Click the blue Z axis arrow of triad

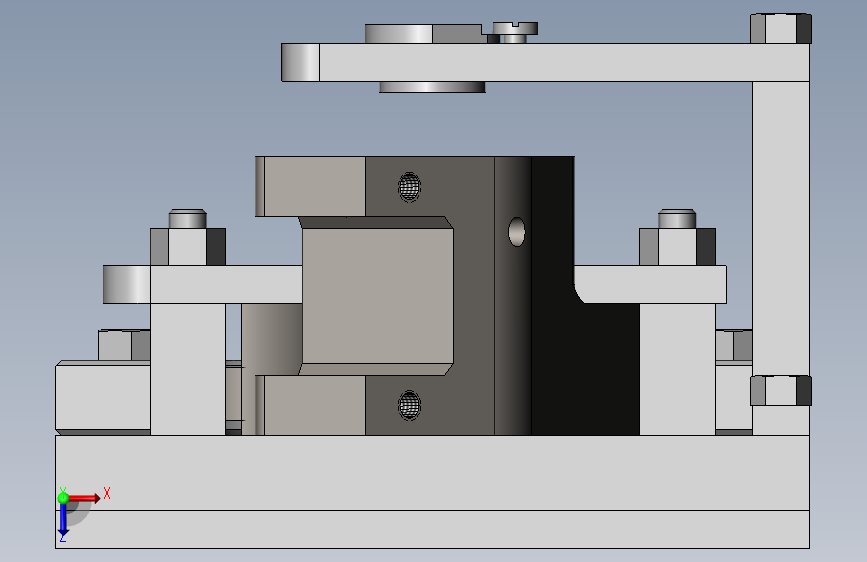coord(63,520)
